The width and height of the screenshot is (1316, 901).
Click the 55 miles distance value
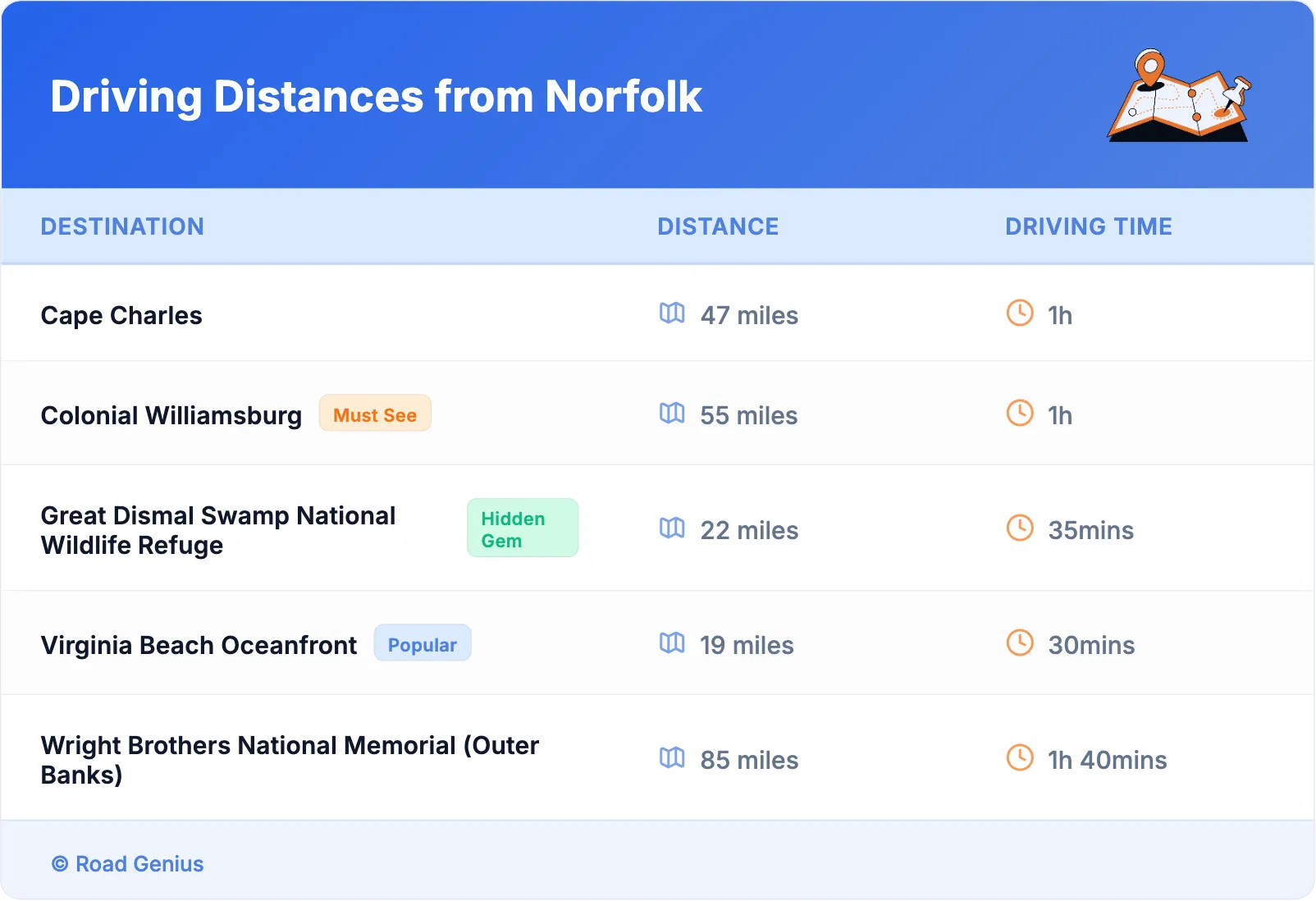pyautogui.click(x=749, y=416)
